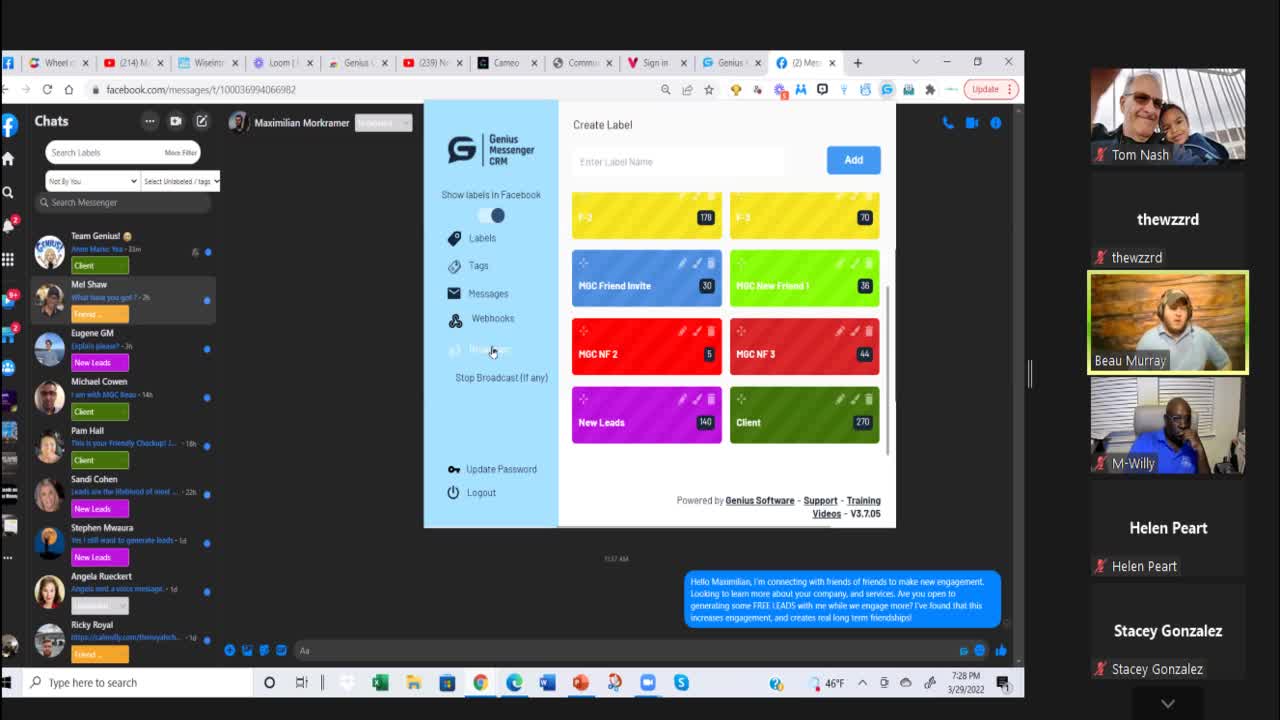Open the Genius Software link

[x=760, y=501]
